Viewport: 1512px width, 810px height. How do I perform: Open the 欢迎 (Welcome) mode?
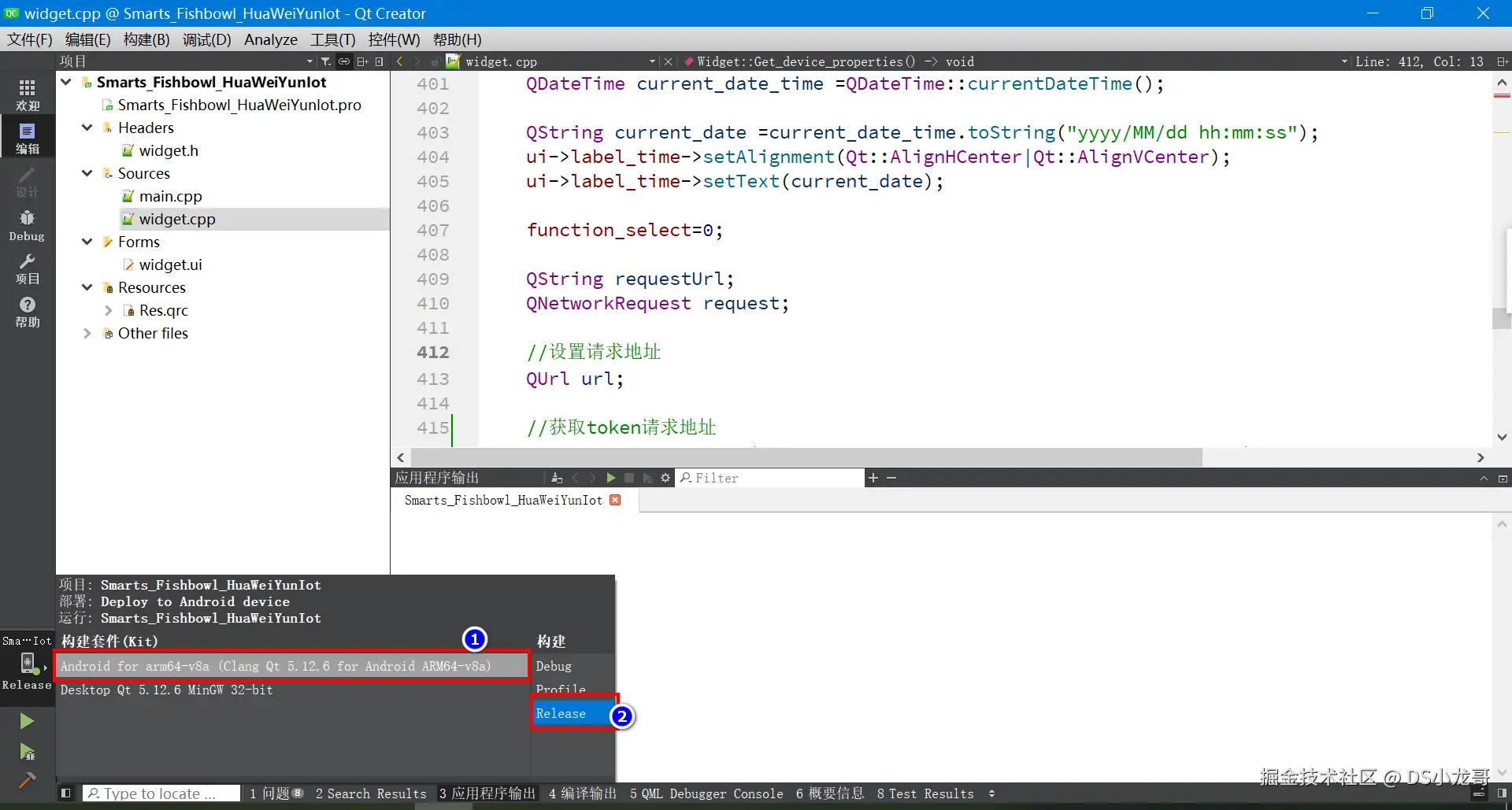pos(27,94)
